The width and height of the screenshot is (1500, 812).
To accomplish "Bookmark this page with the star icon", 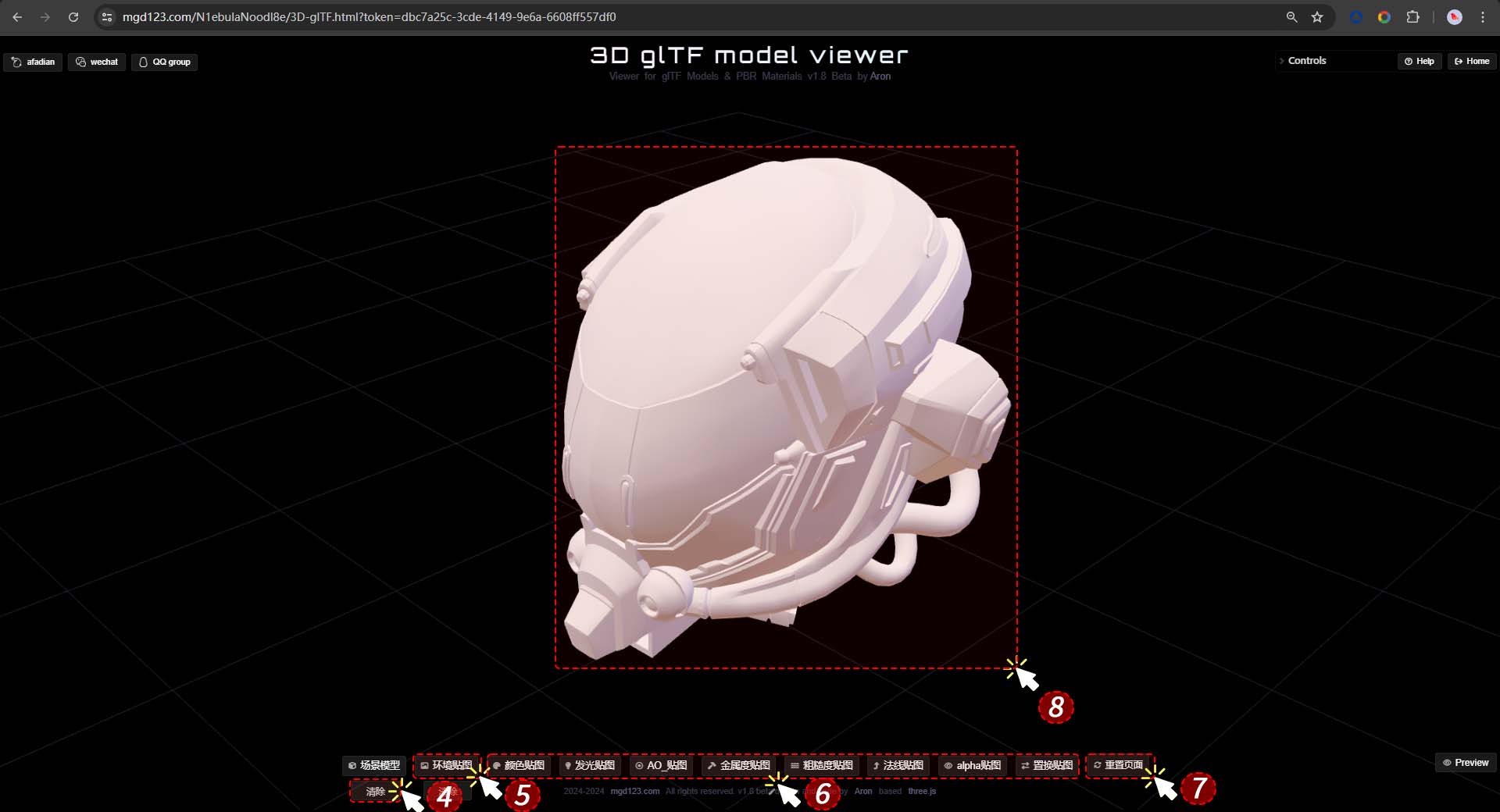I will 1317,17.
